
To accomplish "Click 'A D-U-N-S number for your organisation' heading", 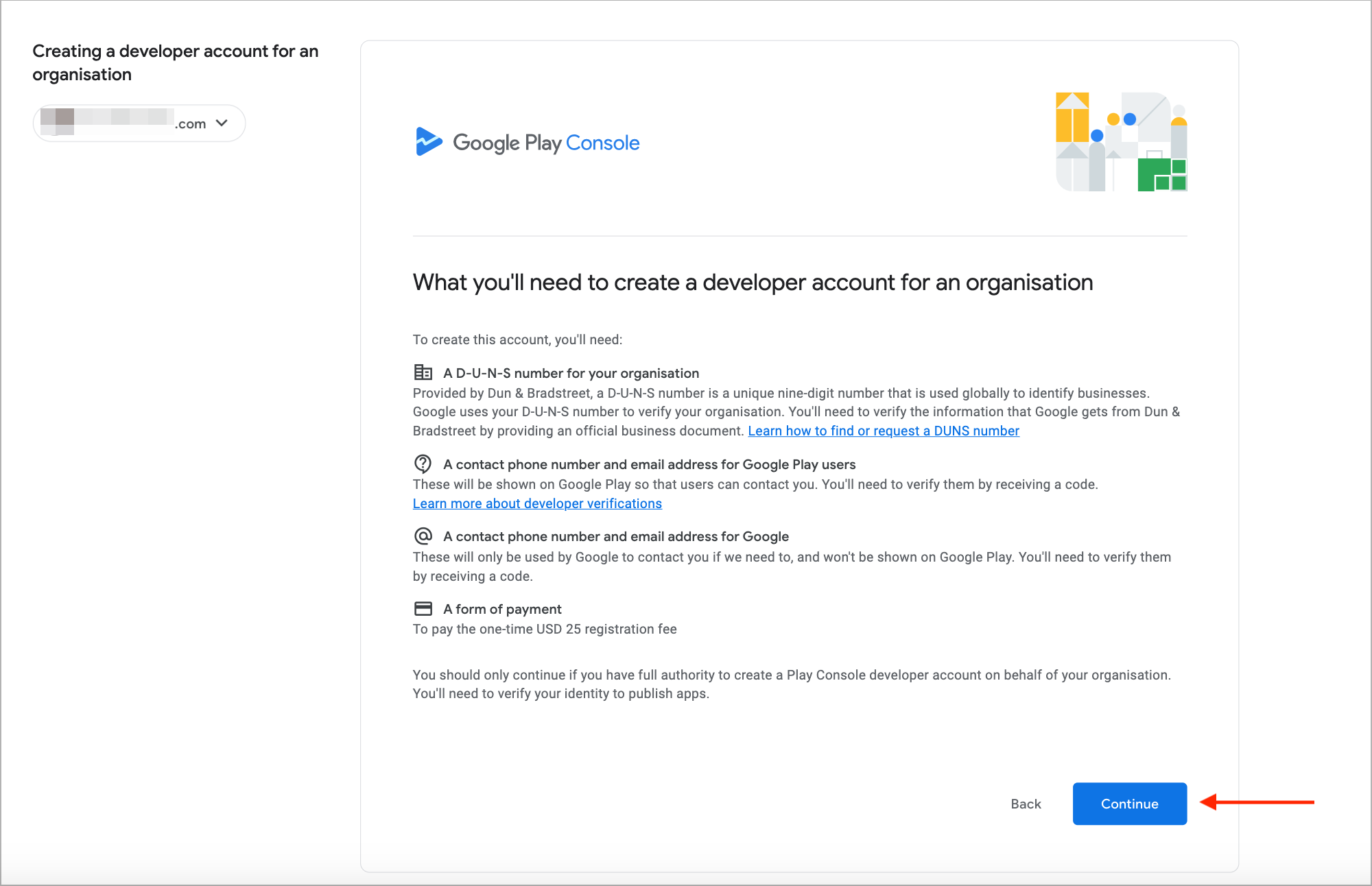I will [x=571, y=373].
